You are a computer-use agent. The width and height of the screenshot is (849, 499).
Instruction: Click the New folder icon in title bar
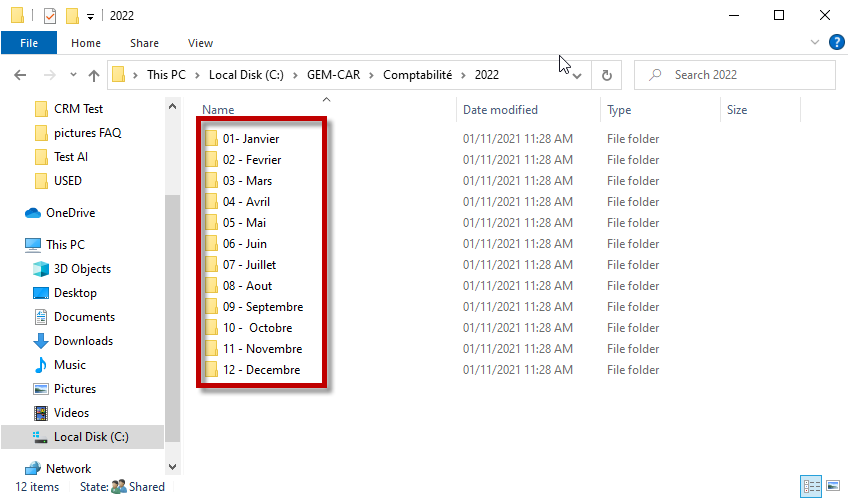point(72,16)
